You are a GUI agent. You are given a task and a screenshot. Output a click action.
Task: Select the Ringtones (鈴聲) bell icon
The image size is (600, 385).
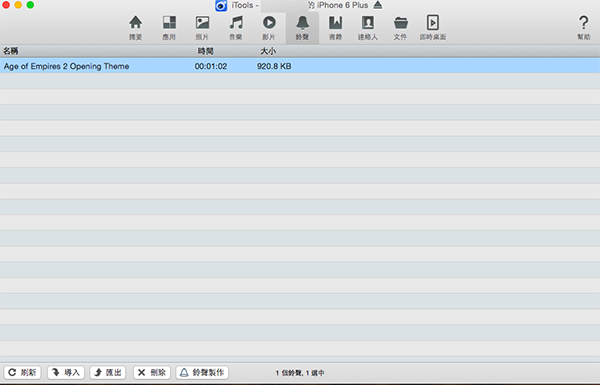pyautogui.click(x=302, y=28)
